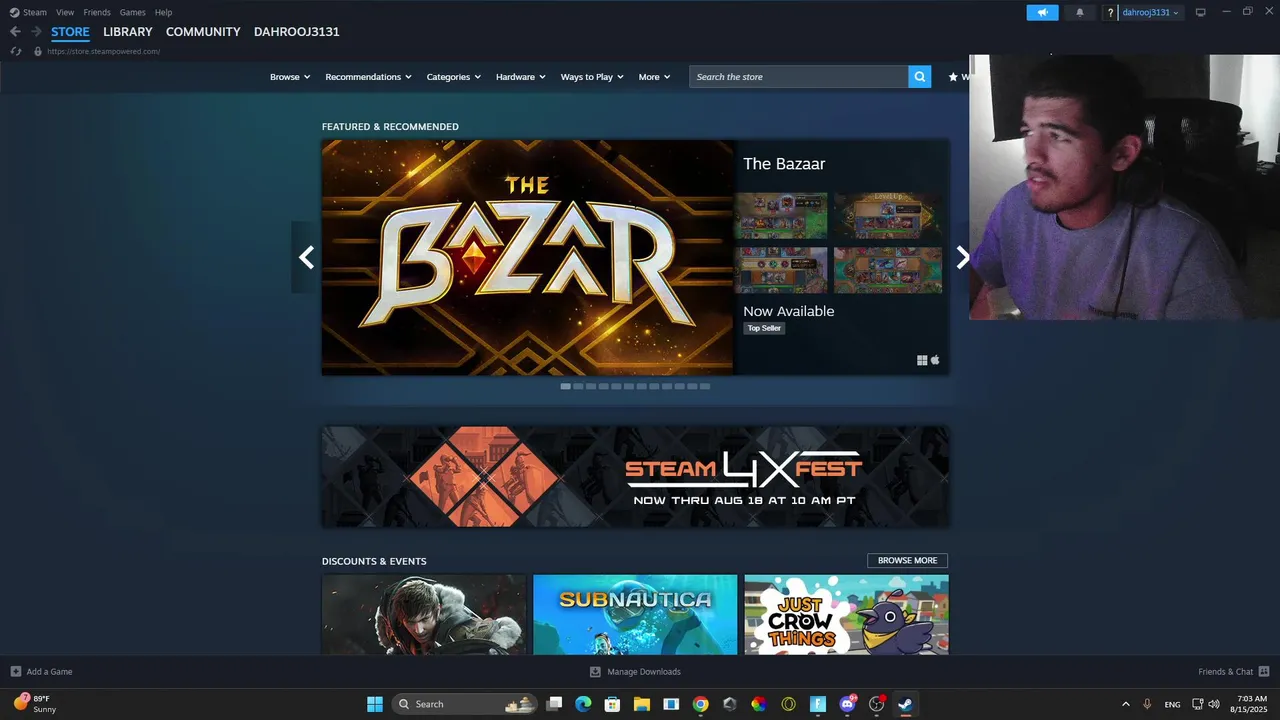The width and height of the screenshot is (1280, 720).
Task: Show next featured game in carousel
Action: coord(962,257)
